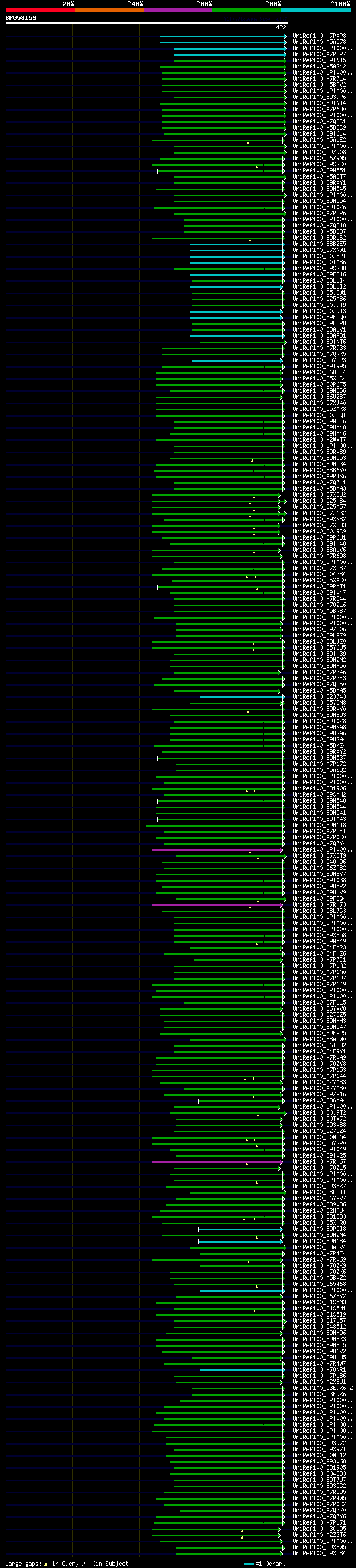This screenshot has height=1568, width=356.
Task: Click on the UniRef100_Q01M86 entry
Action: pyautogui.click(x=319, y=263)
